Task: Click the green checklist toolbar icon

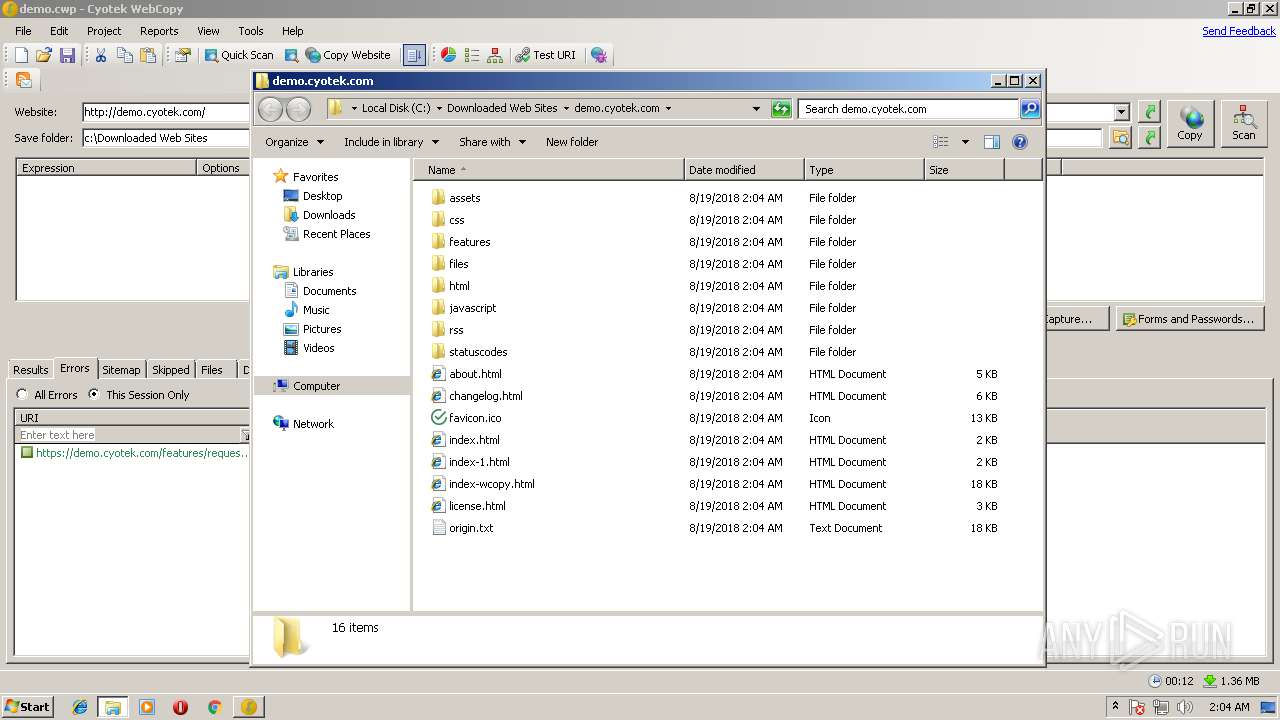Action: pos(472,55)
